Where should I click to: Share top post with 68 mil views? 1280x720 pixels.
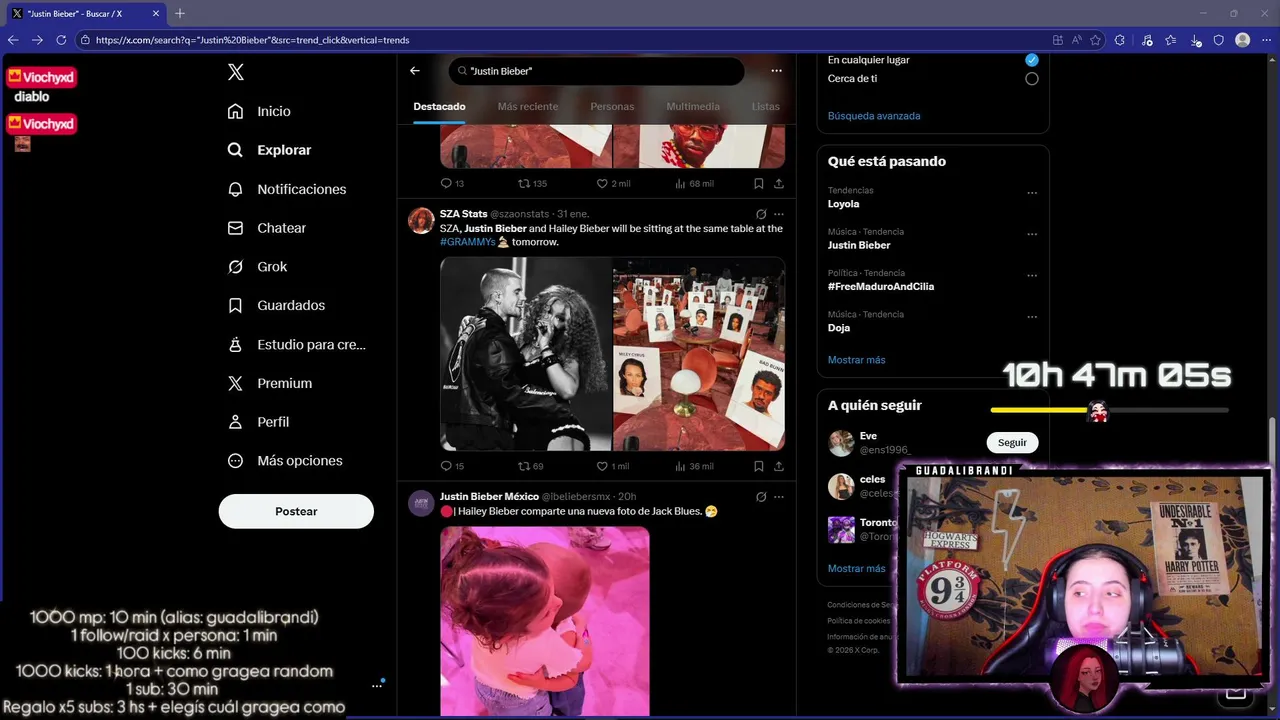(x=779, y=184)
